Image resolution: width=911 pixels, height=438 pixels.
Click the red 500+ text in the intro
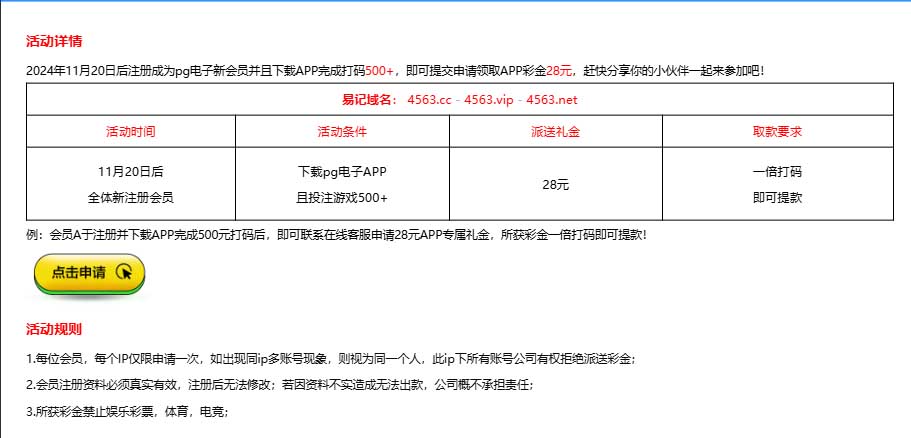380,71
